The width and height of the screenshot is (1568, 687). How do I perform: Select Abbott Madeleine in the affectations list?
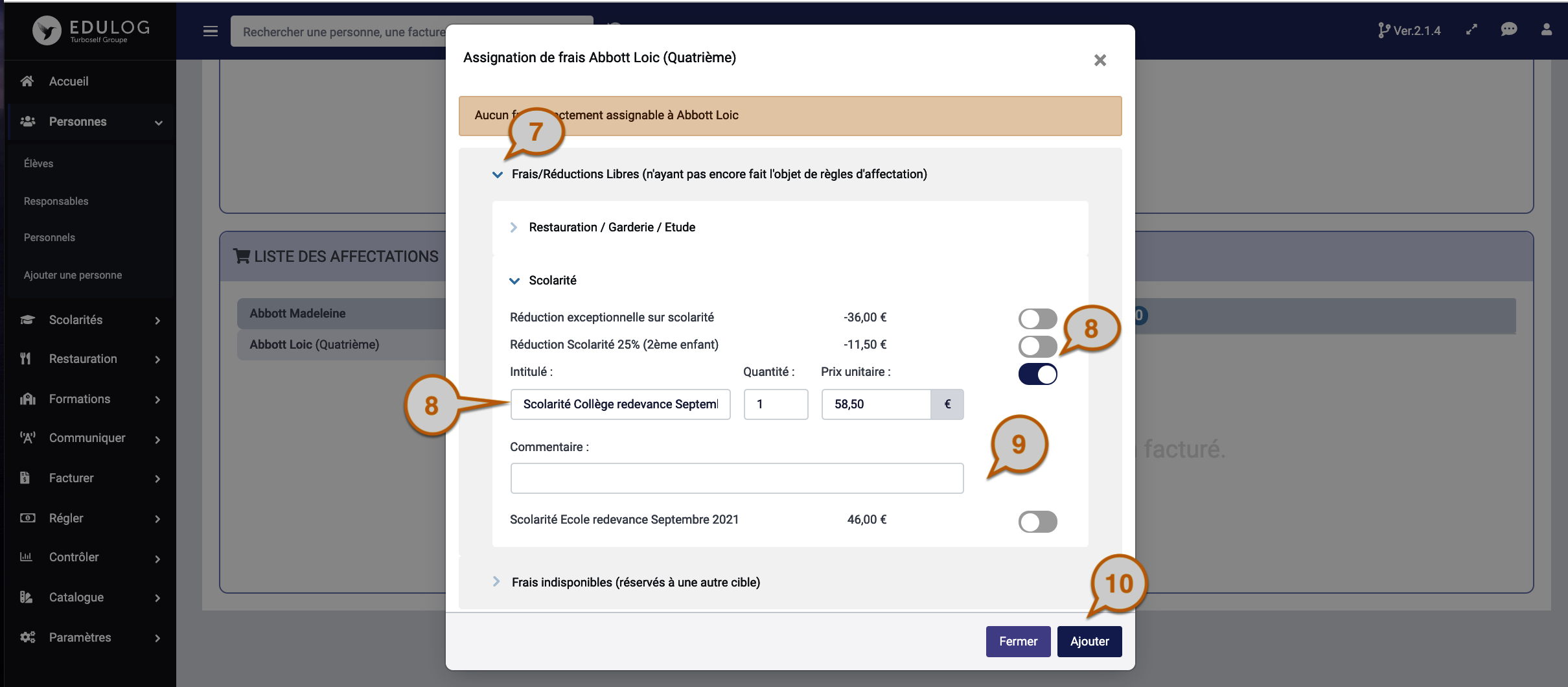(342, 313)
